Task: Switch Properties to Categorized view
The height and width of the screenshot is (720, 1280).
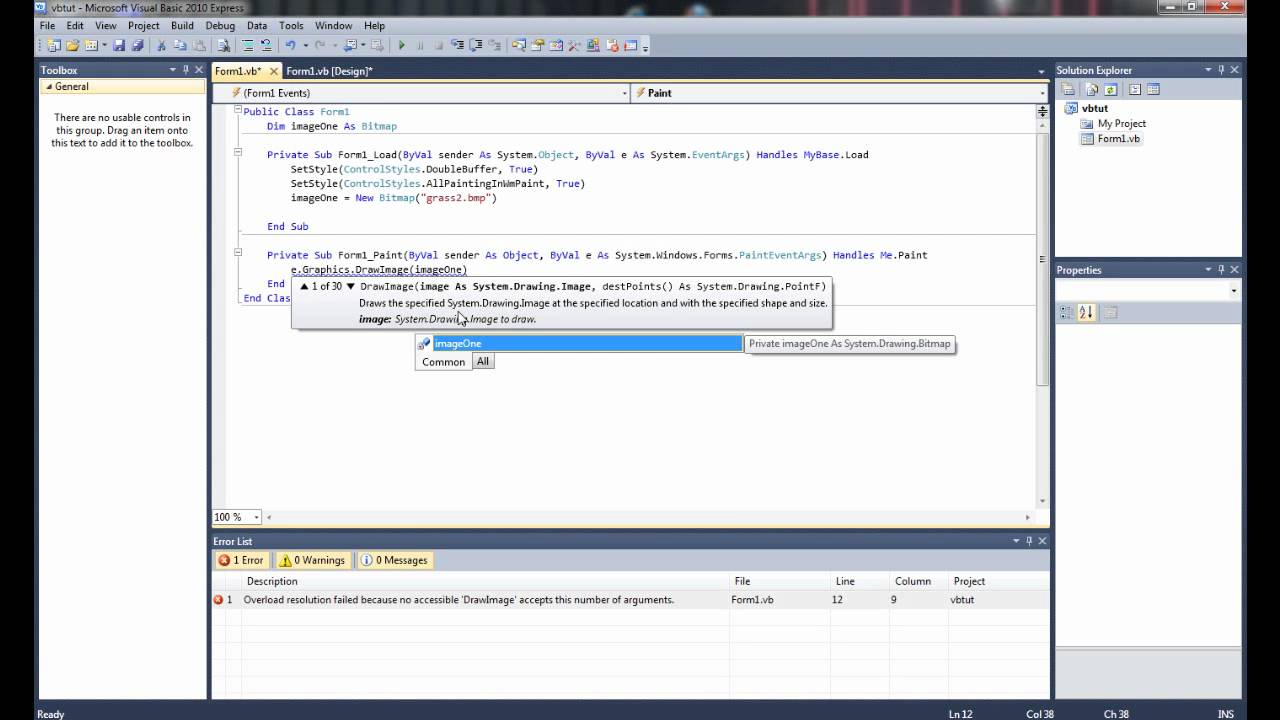Action: point(1067,313)
